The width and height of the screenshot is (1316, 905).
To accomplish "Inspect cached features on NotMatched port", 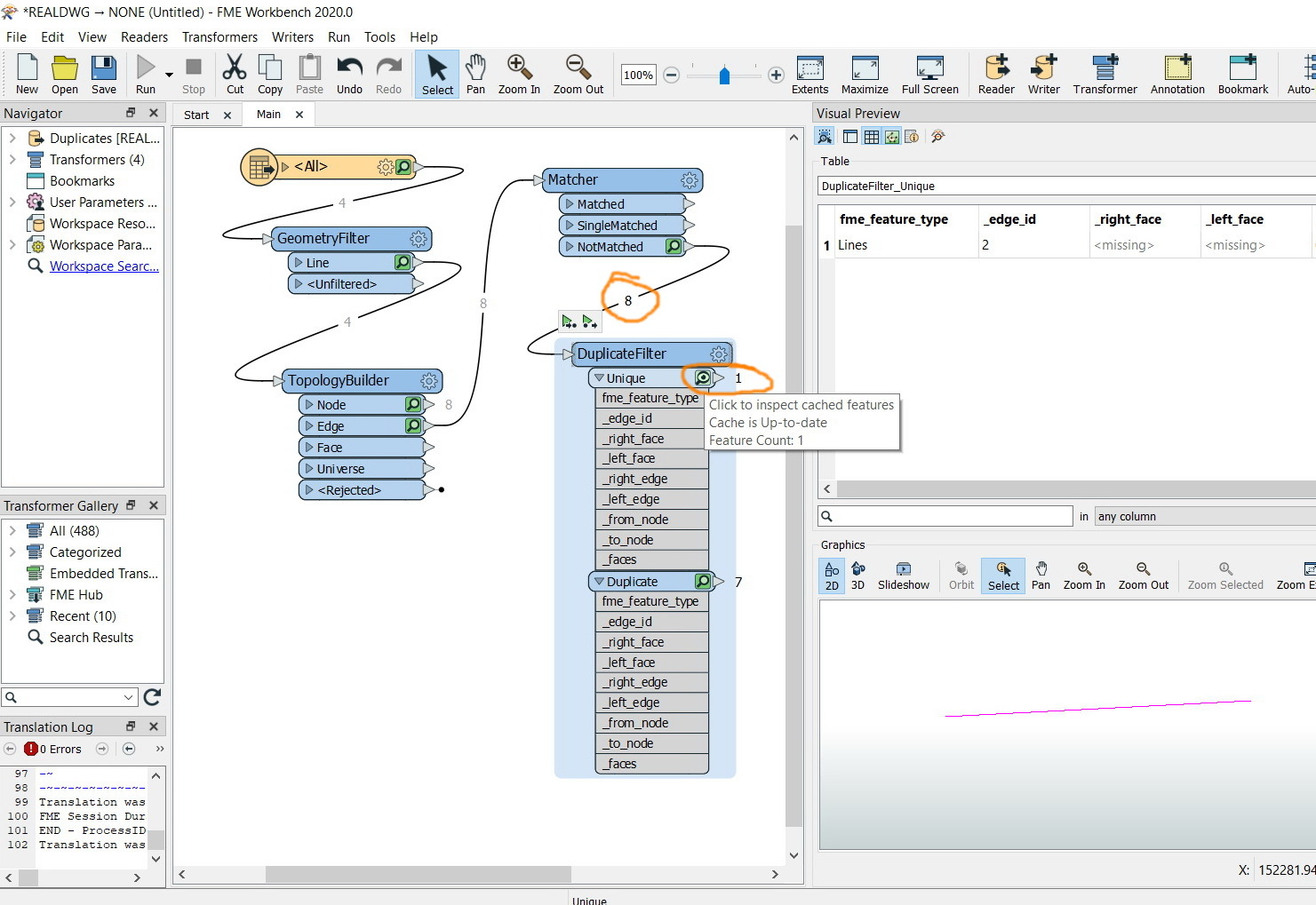I will pos(674,247).
